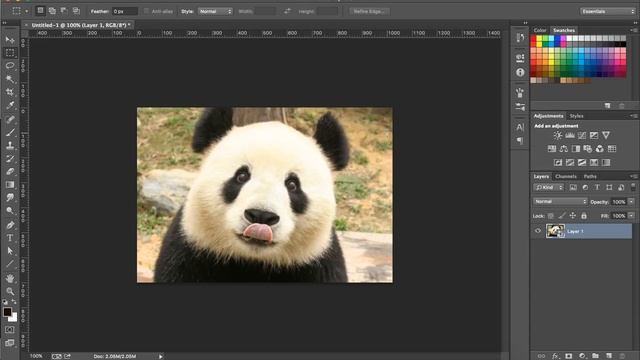
Task: Select the Hand tool
Action: pos(10,278)
